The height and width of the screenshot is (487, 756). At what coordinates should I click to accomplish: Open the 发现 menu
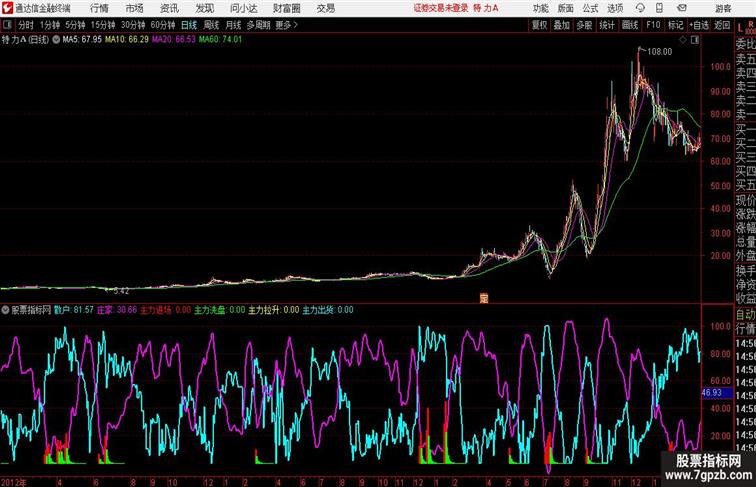tap(204, 8)
